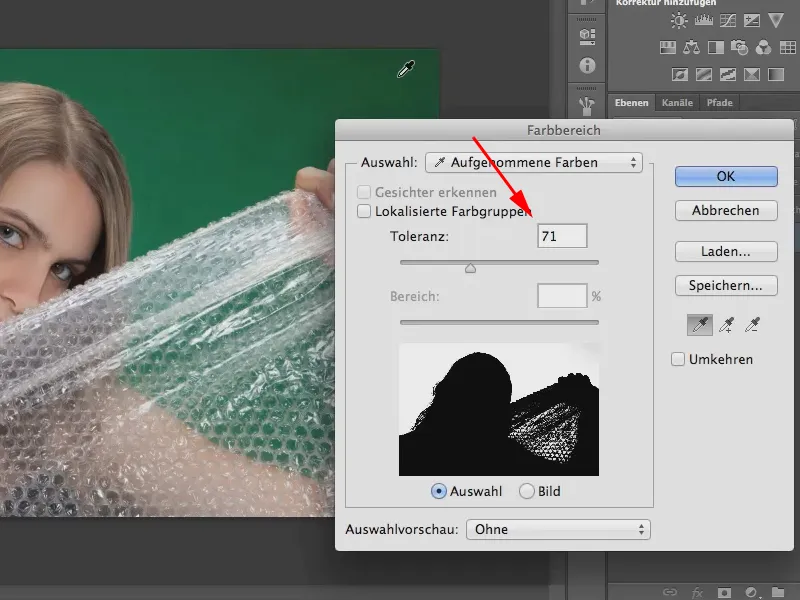
Task: Click the link layers chain icon
Action: (670, 592)
